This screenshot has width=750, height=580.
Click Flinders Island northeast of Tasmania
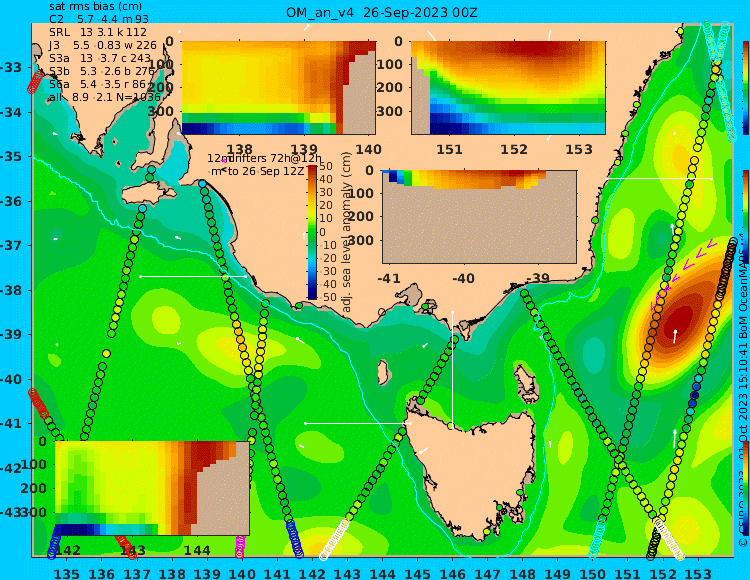(x=527, y=383)
